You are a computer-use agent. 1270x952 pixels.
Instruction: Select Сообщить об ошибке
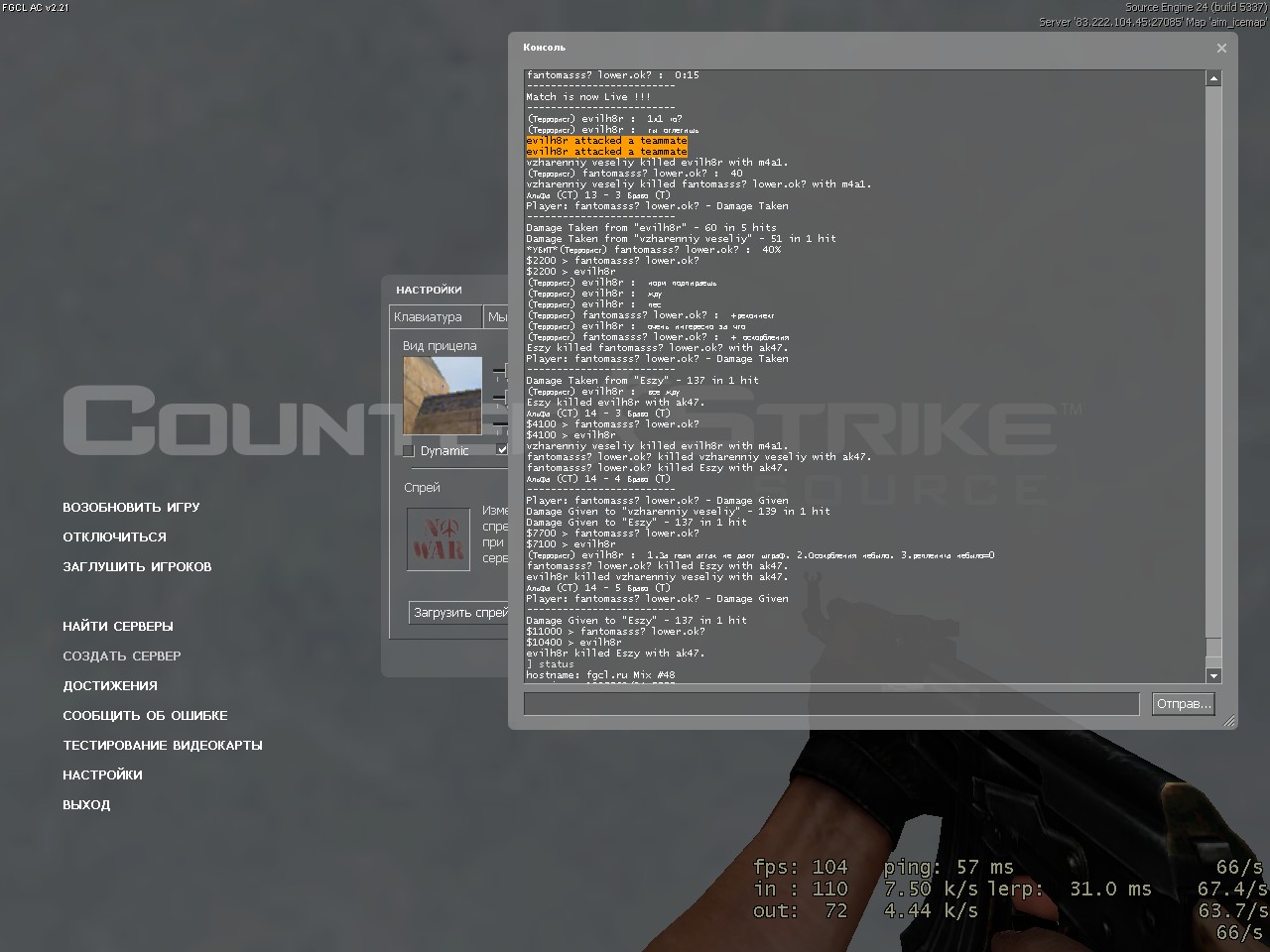click(145, 715)
